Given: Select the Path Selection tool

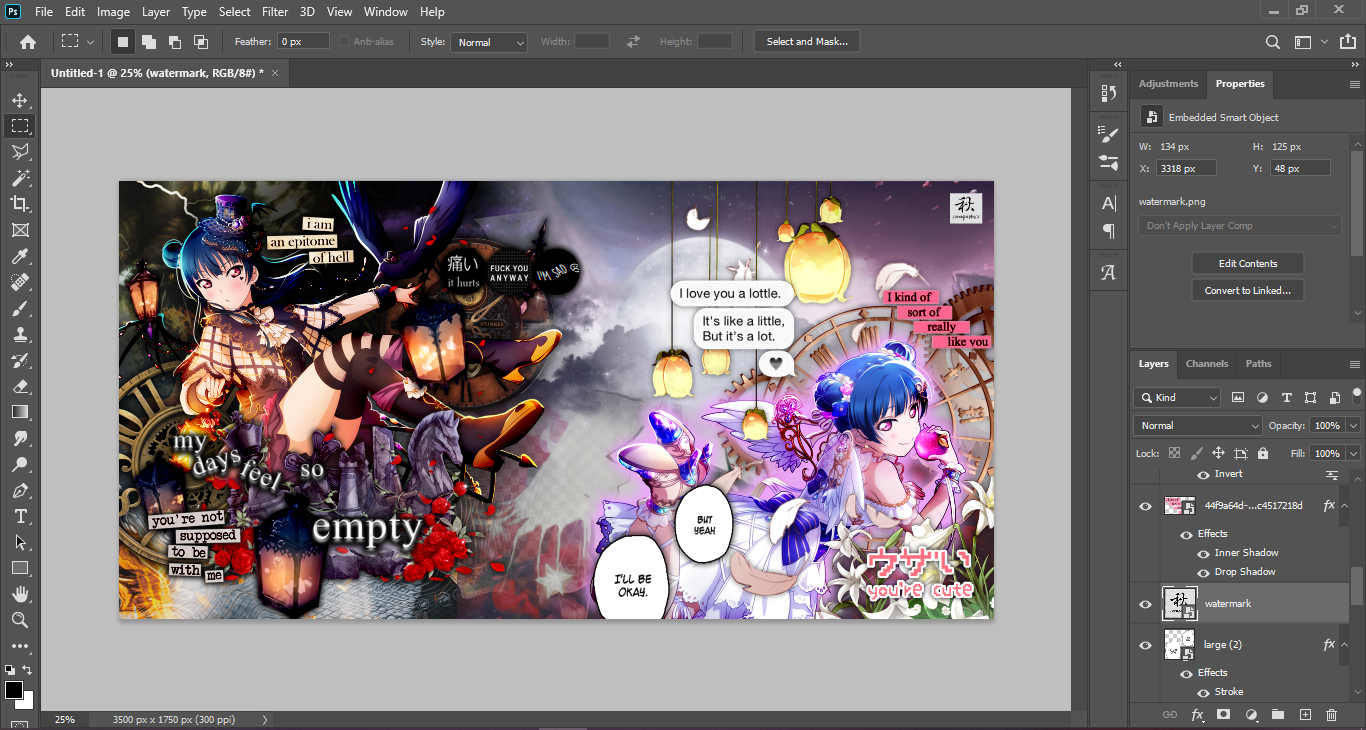Looking at the screenshot, I should [19, 543].
